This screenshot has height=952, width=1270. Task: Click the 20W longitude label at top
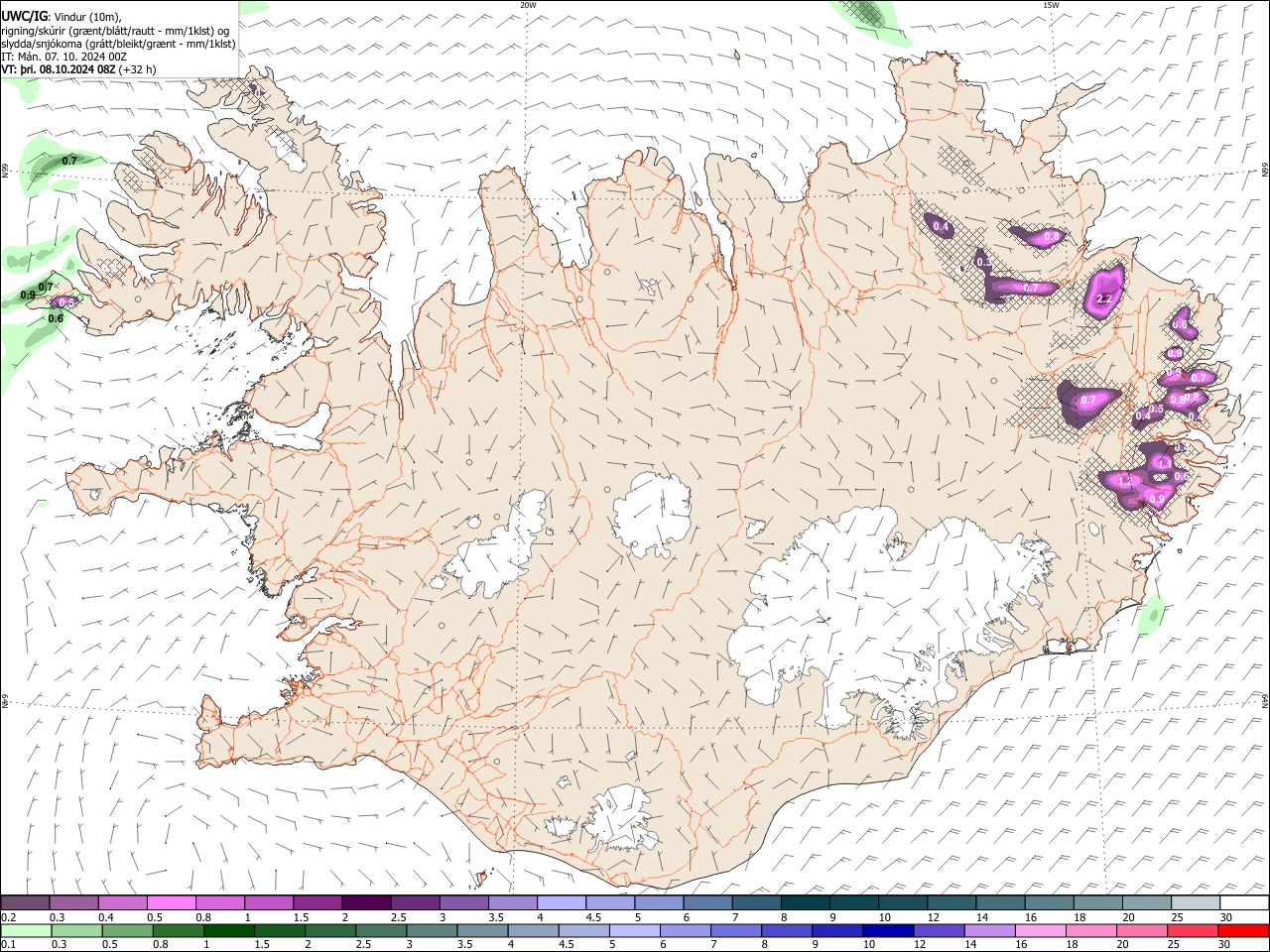(x=528, y=5)
